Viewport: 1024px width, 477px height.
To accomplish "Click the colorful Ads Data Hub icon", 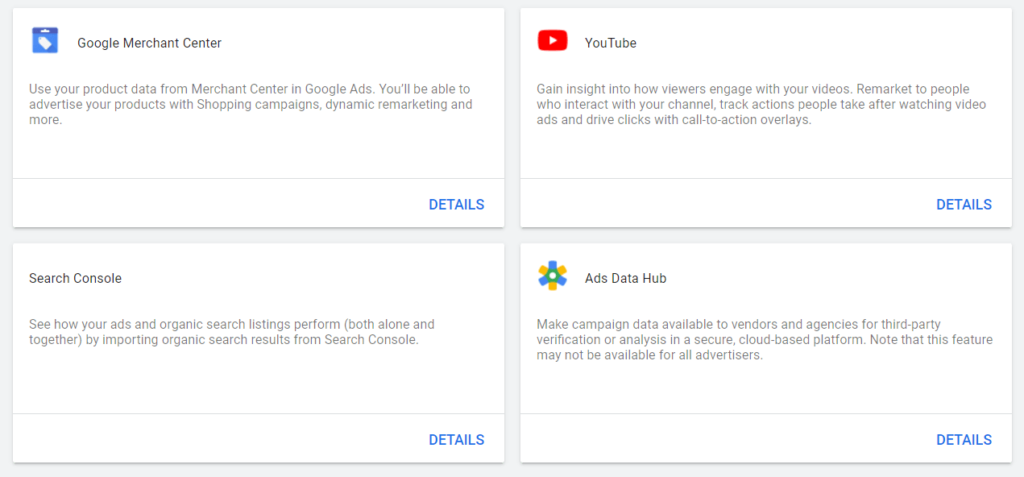I will pos(552,276).
